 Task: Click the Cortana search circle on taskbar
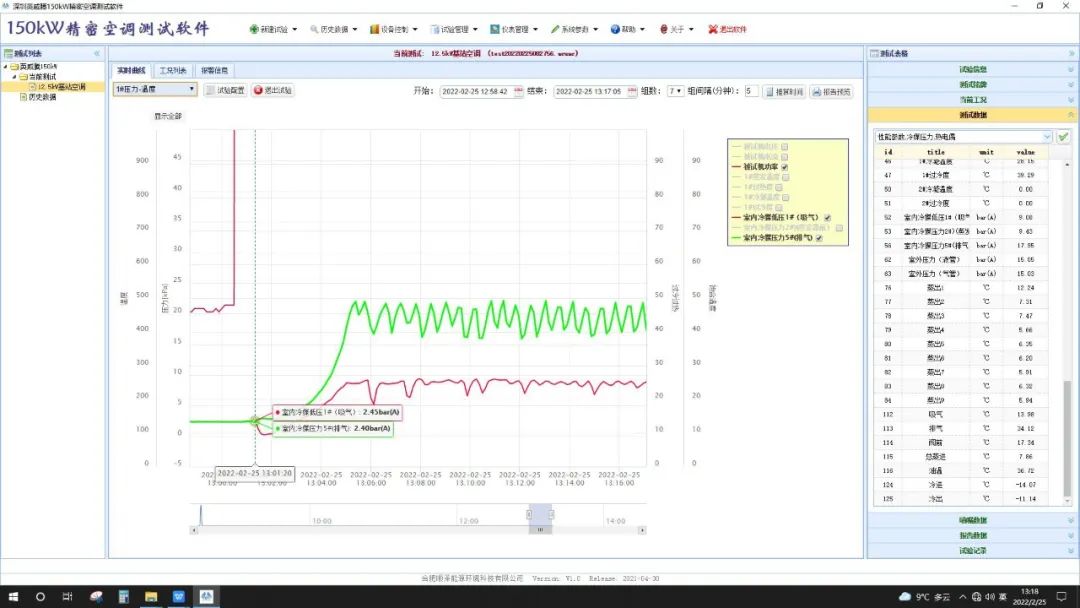click(x=40, y=597)
